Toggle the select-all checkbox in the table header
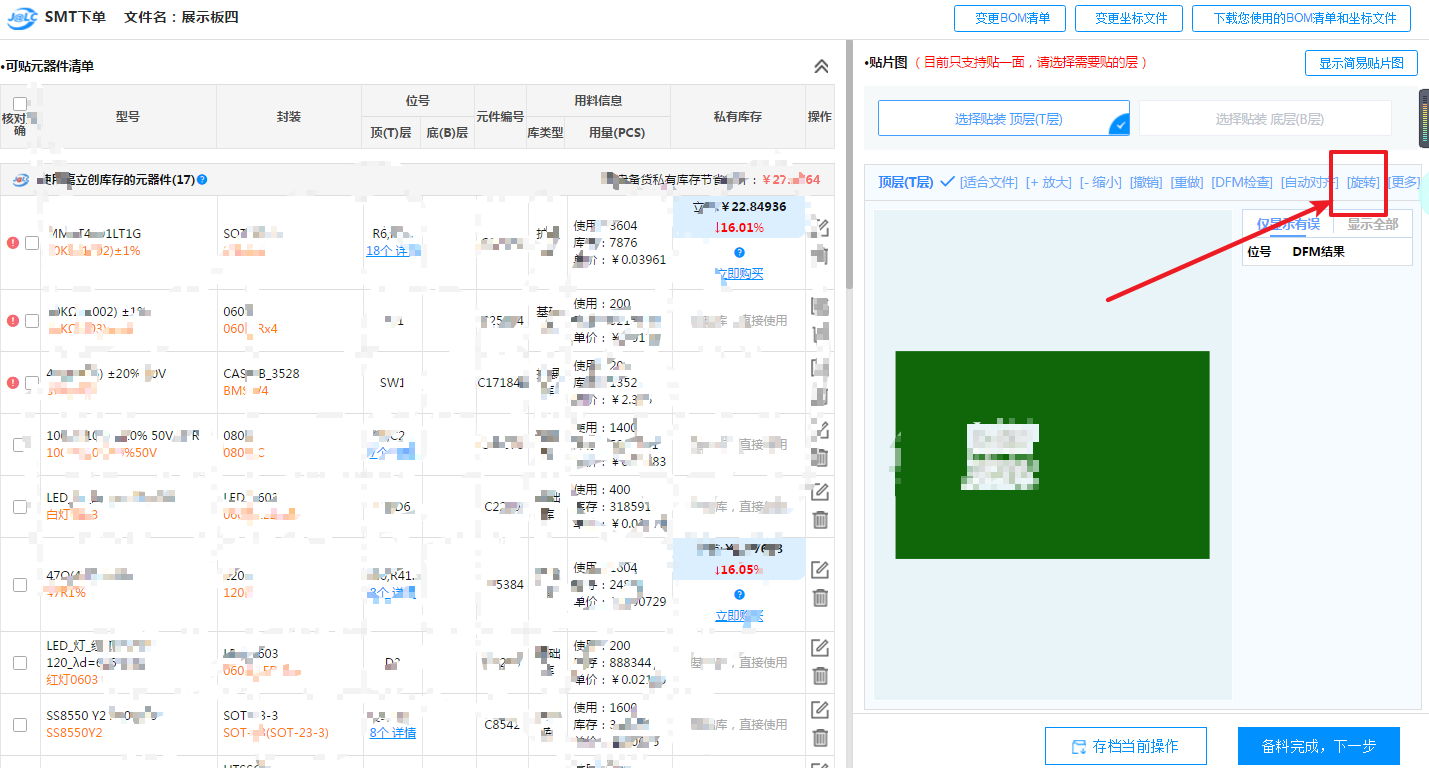Image resolution: width=1429 pixels, height=768 pixels. pos(20,104)
